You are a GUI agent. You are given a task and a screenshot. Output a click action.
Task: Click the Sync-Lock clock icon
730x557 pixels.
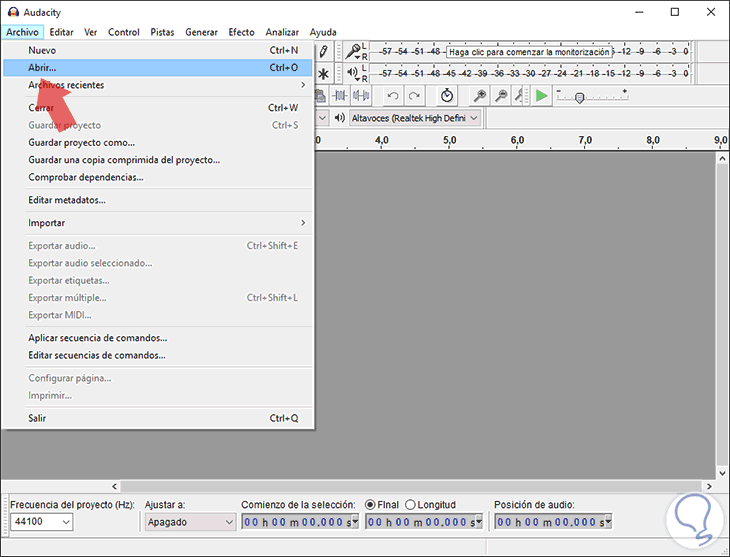click(x=447, y=96)
